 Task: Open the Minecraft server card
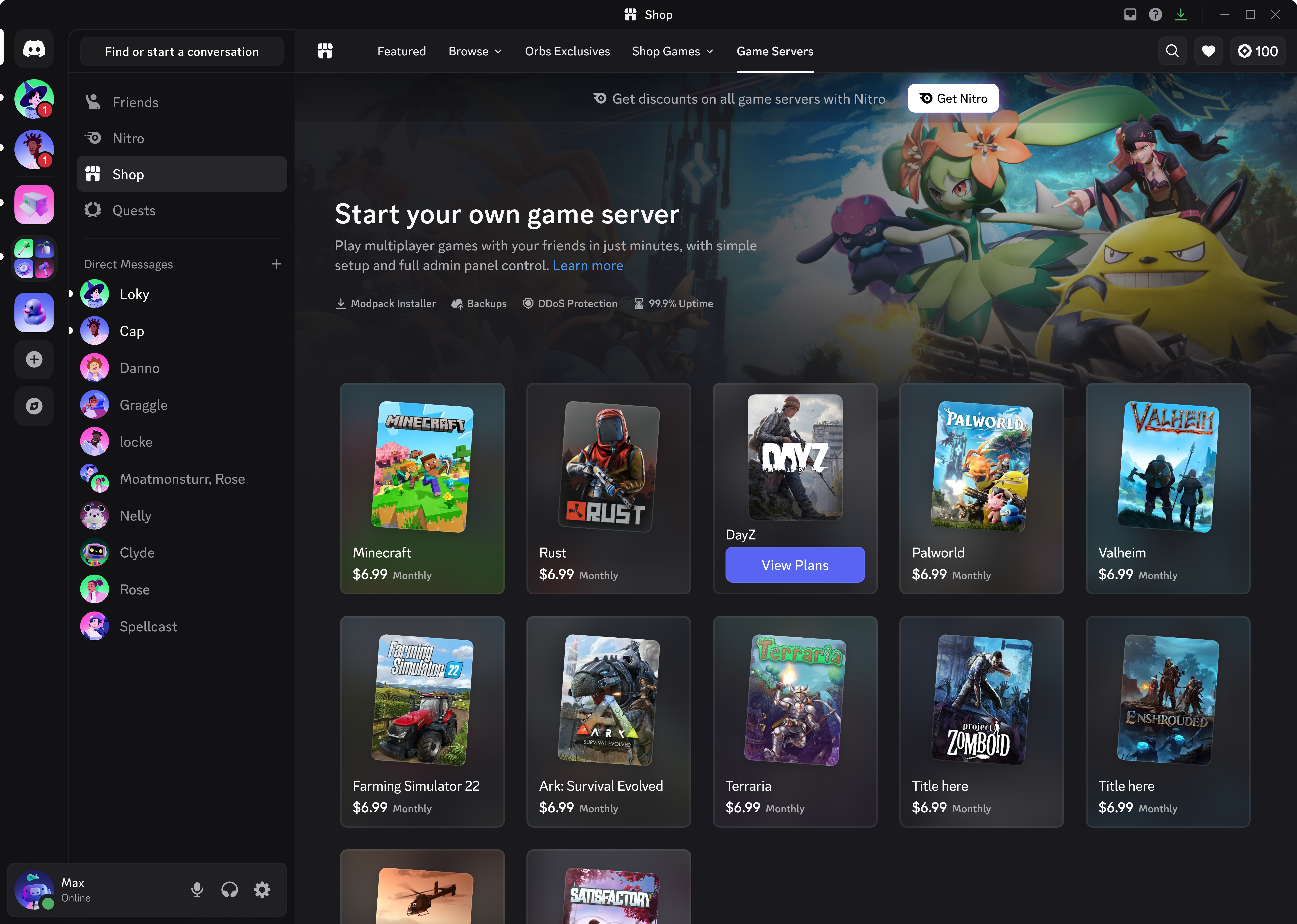pos(422,489)
